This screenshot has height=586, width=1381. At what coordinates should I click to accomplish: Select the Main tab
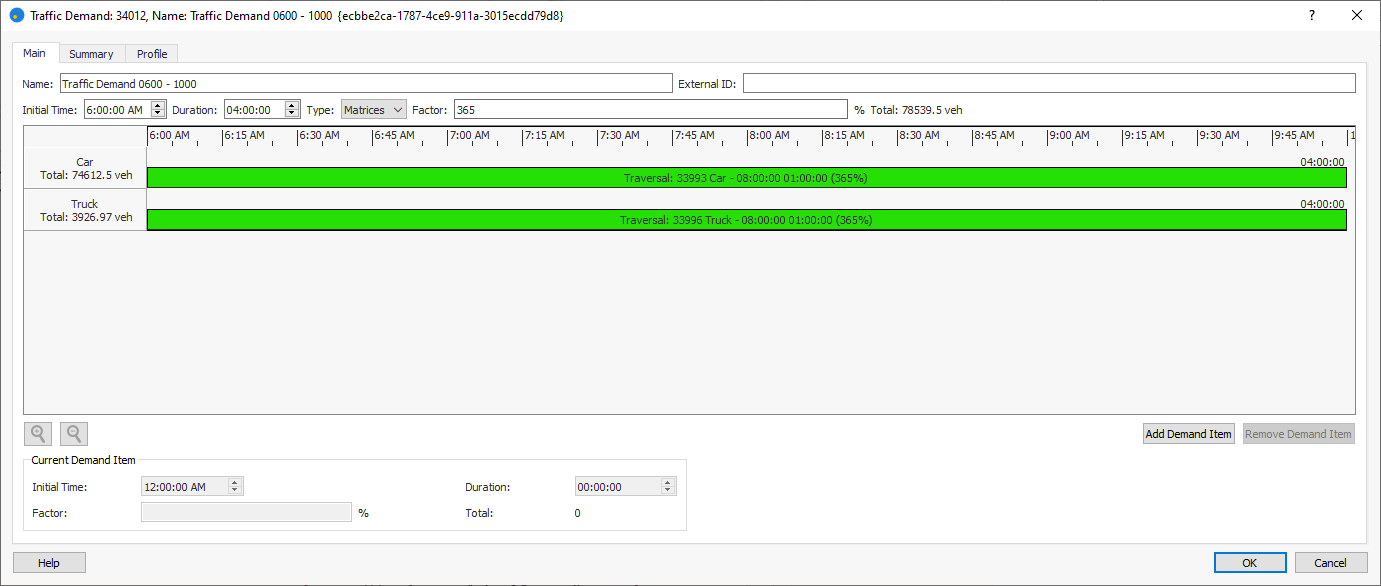coord(35,53)
